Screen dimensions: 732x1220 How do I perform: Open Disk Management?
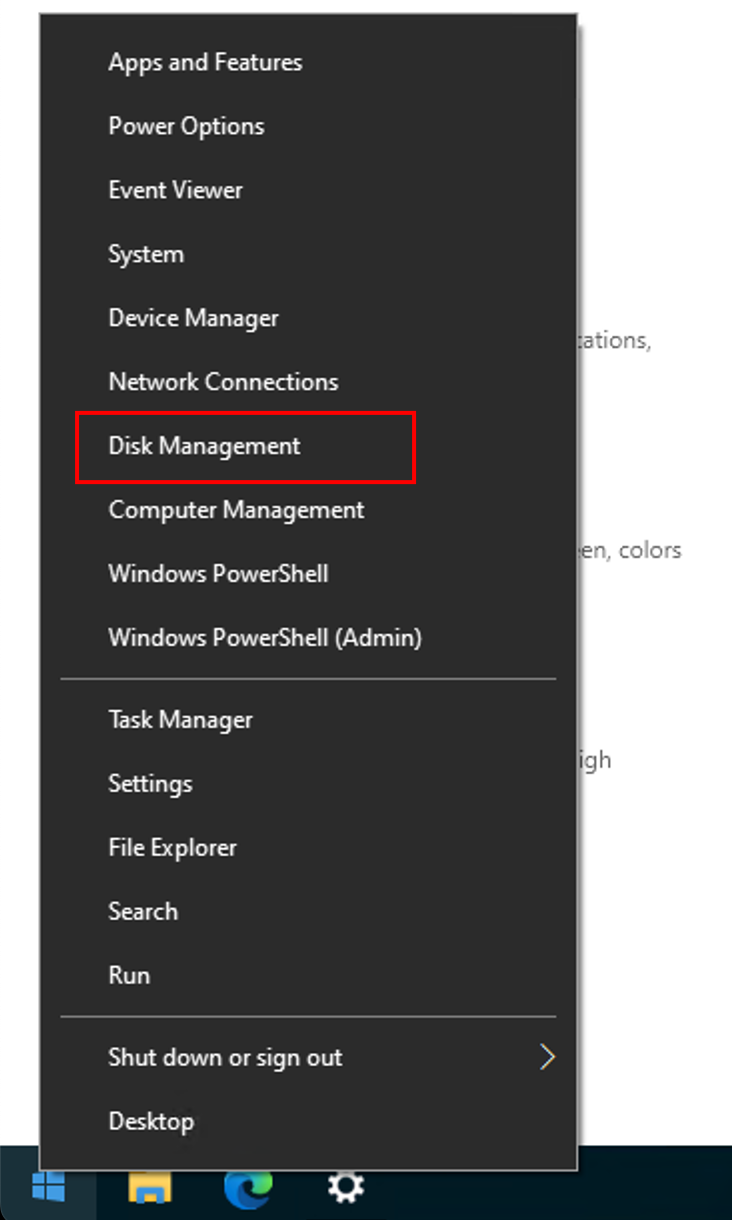pyautogui.click(x=308, y=446)
